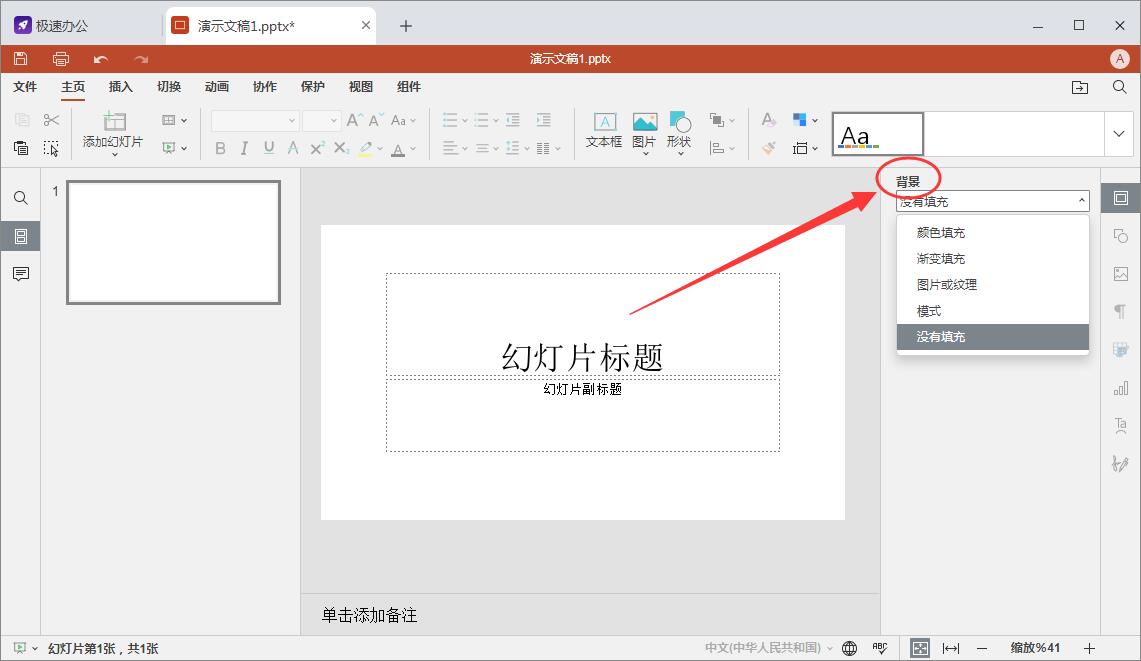Increase font size icon
Image resolution: width=1141 pixels, height=661 pixels.
click(x=354, y=120)
